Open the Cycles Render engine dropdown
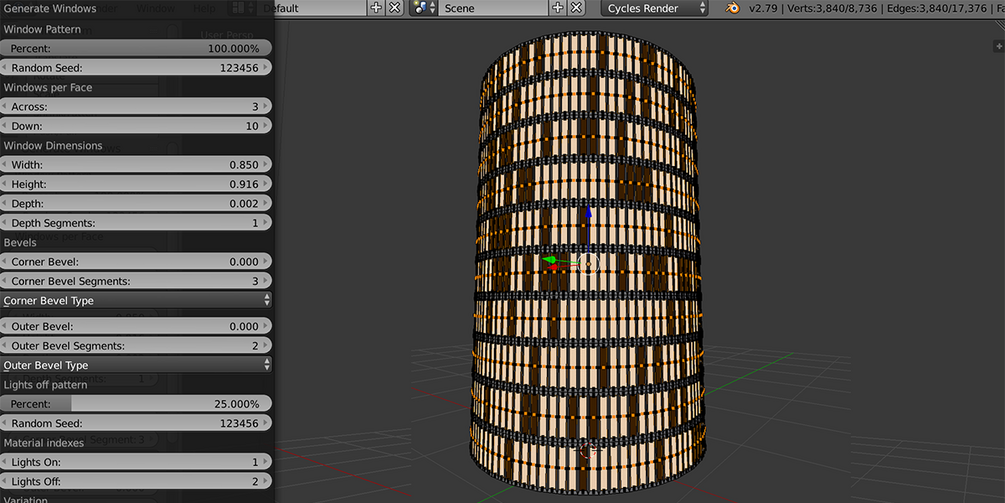This screenshot has width=1005, height=503. (x=654, y=8)
